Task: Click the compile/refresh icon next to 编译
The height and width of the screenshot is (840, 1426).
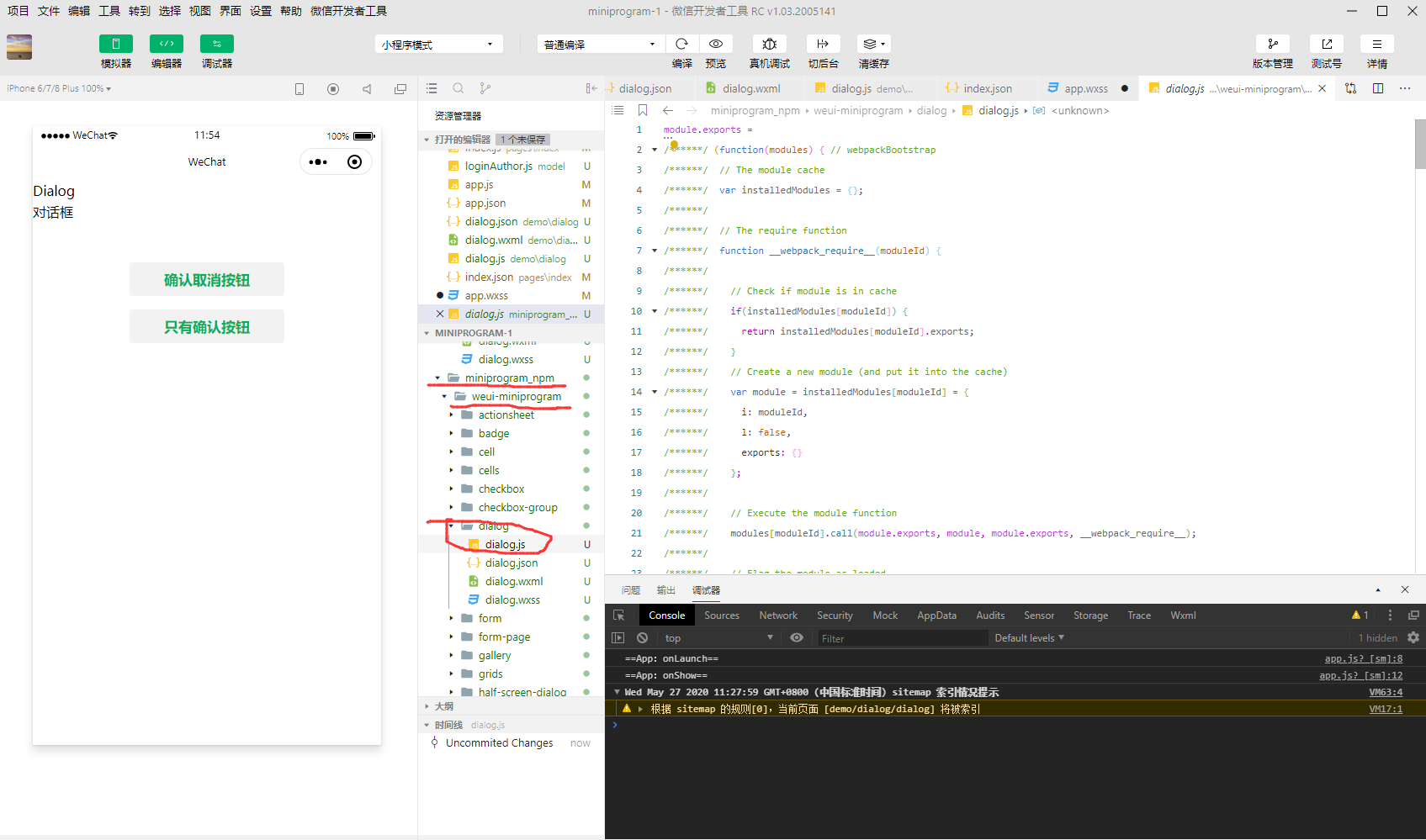Action: tap(681, 43)
